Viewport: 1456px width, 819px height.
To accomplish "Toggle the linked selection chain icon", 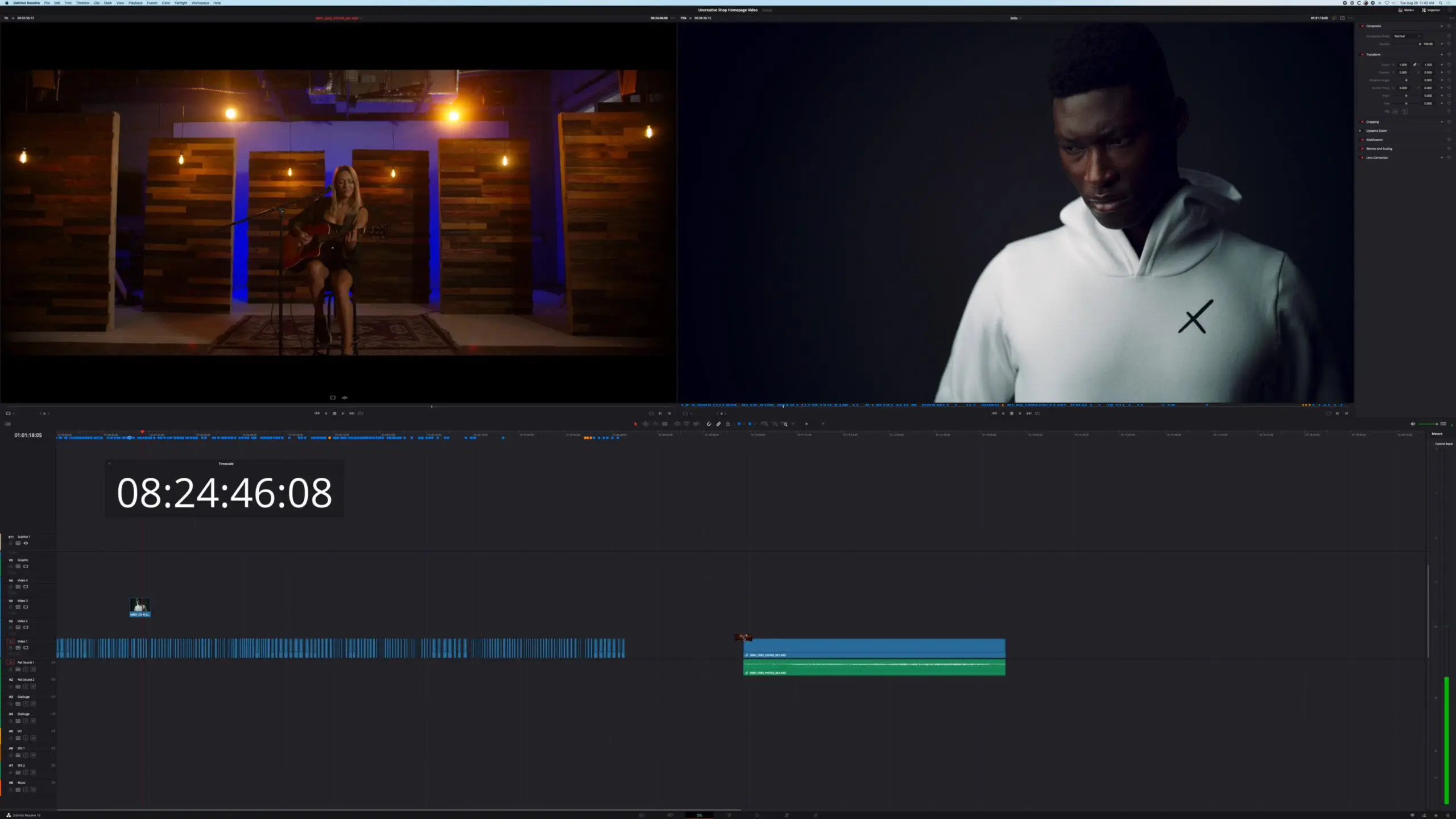I will (x=718, y=424).
